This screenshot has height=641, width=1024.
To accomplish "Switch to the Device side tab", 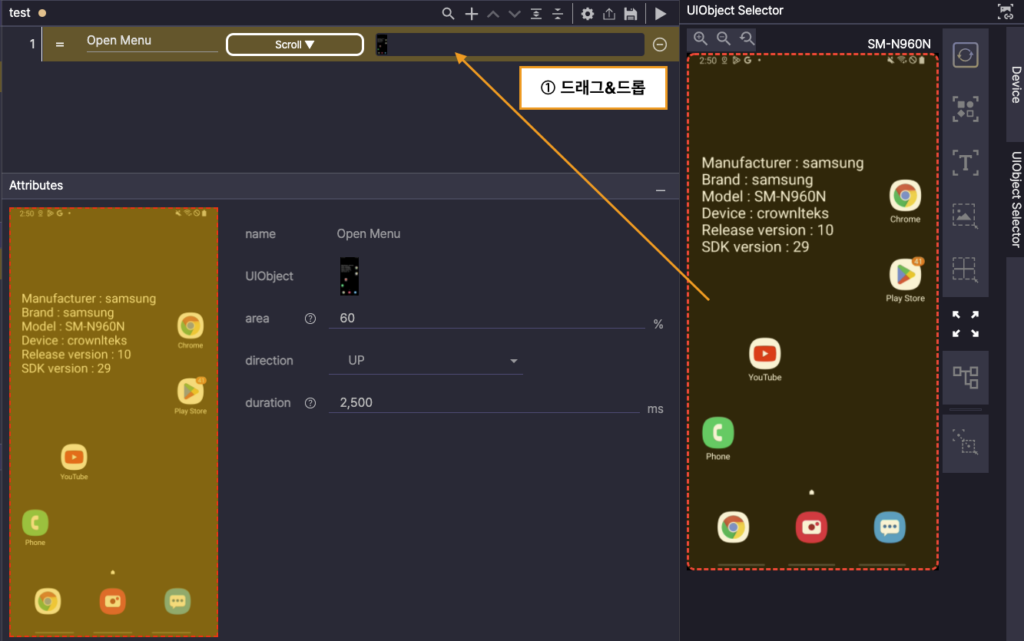I will coord(1015,85).
